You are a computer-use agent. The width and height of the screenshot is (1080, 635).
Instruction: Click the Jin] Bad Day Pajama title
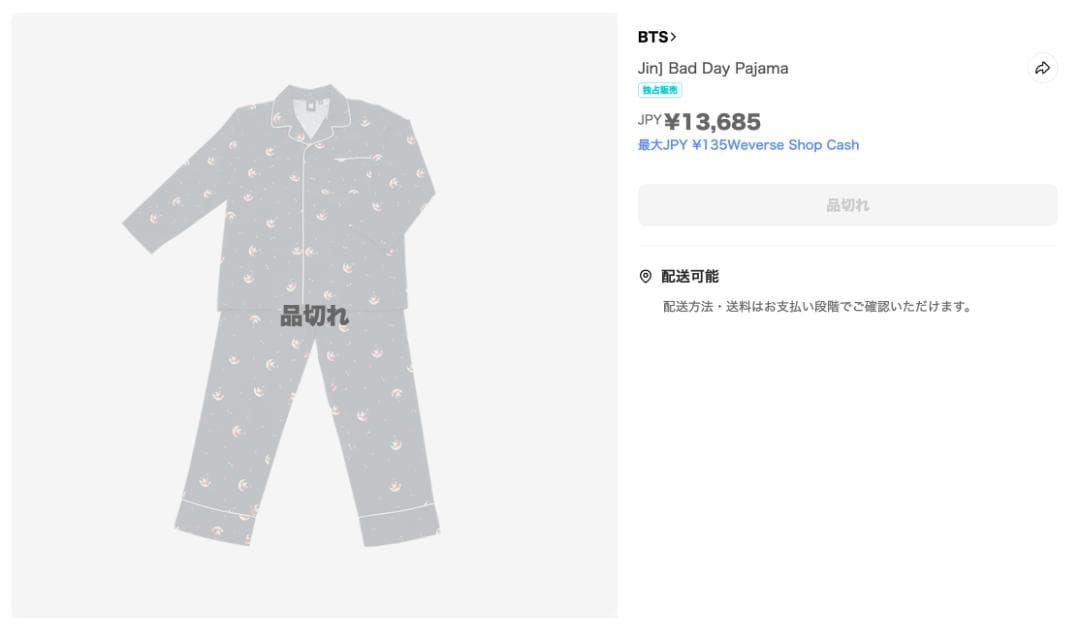click(x=713, y=68)
